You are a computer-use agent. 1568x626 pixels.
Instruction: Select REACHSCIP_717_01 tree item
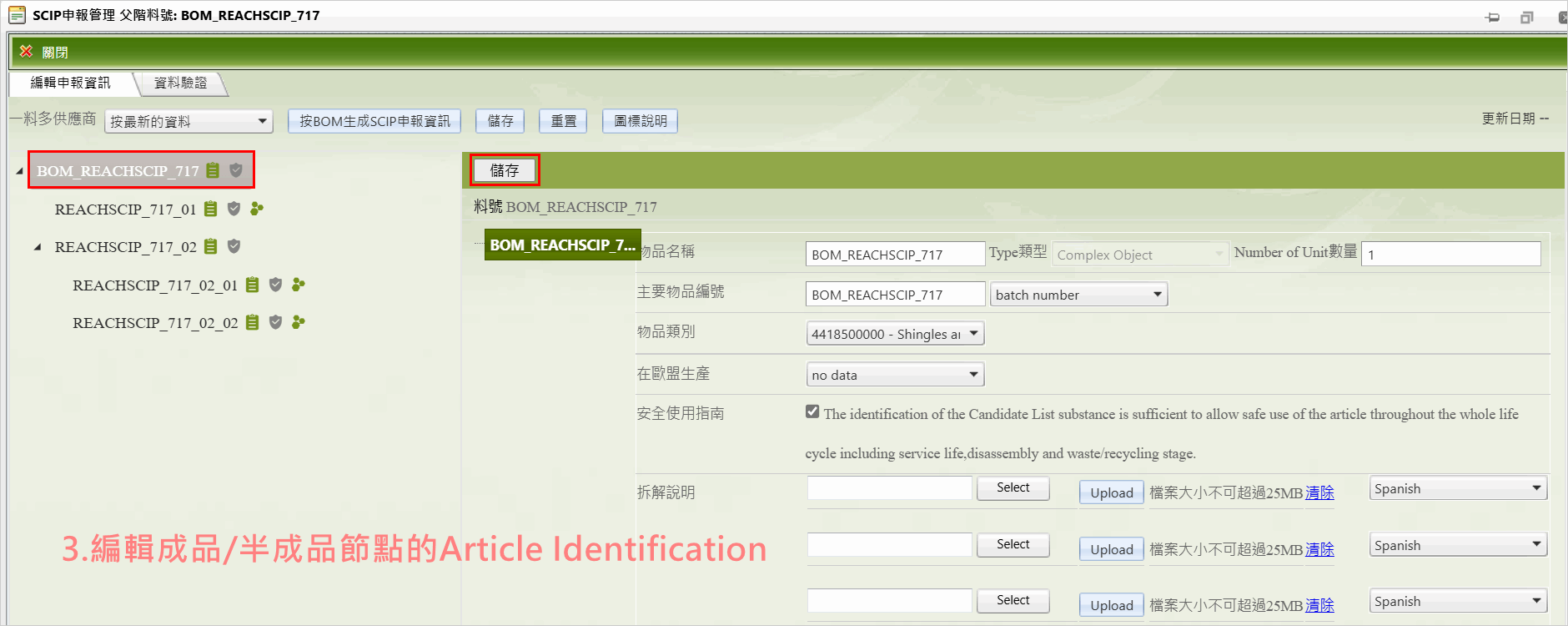click(125, 209)
